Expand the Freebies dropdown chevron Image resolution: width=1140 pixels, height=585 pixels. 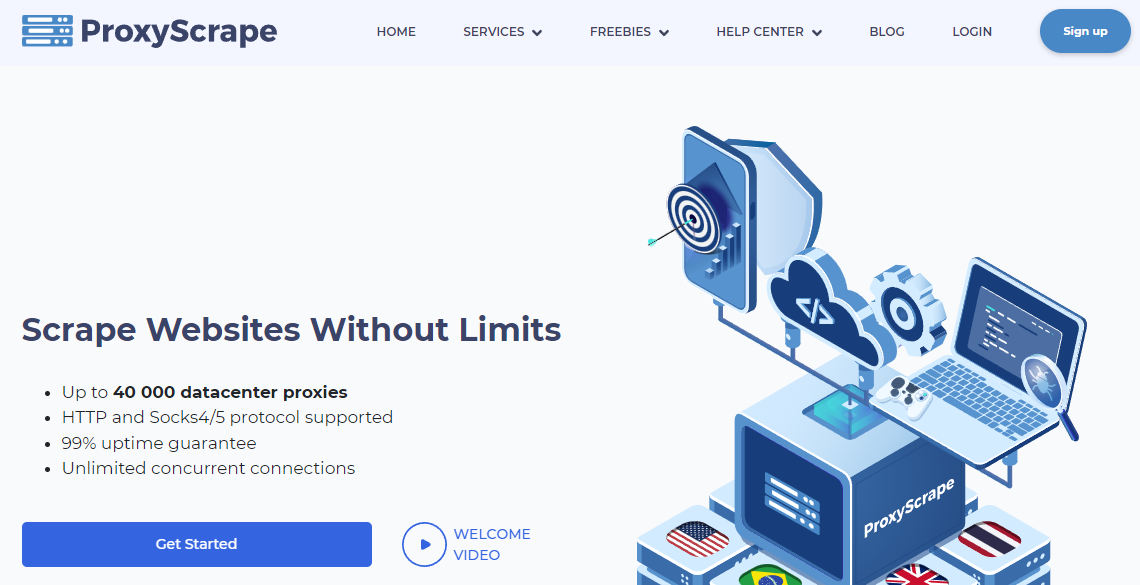point(664,33)
